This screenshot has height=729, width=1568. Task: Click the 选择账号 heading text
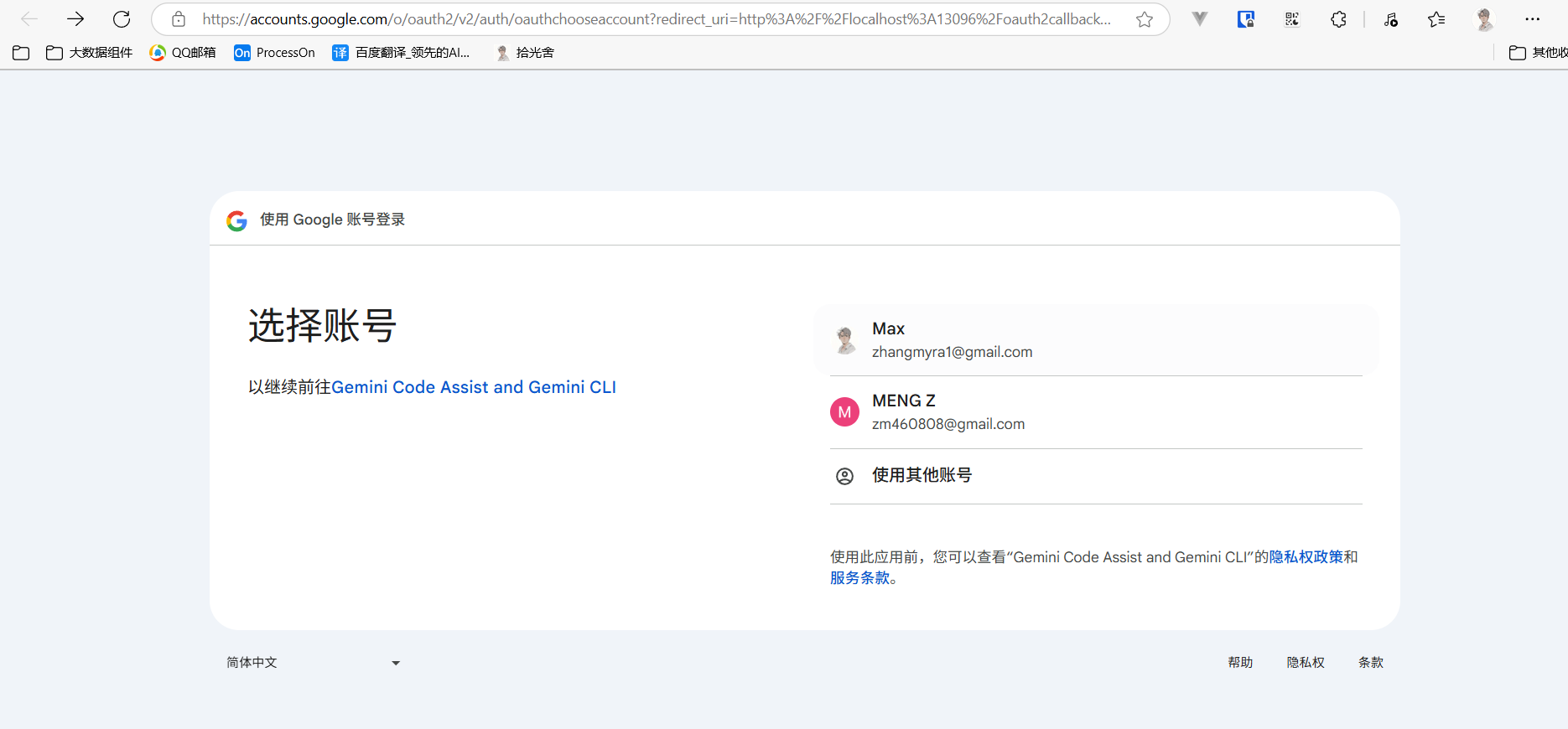(322, 326)
